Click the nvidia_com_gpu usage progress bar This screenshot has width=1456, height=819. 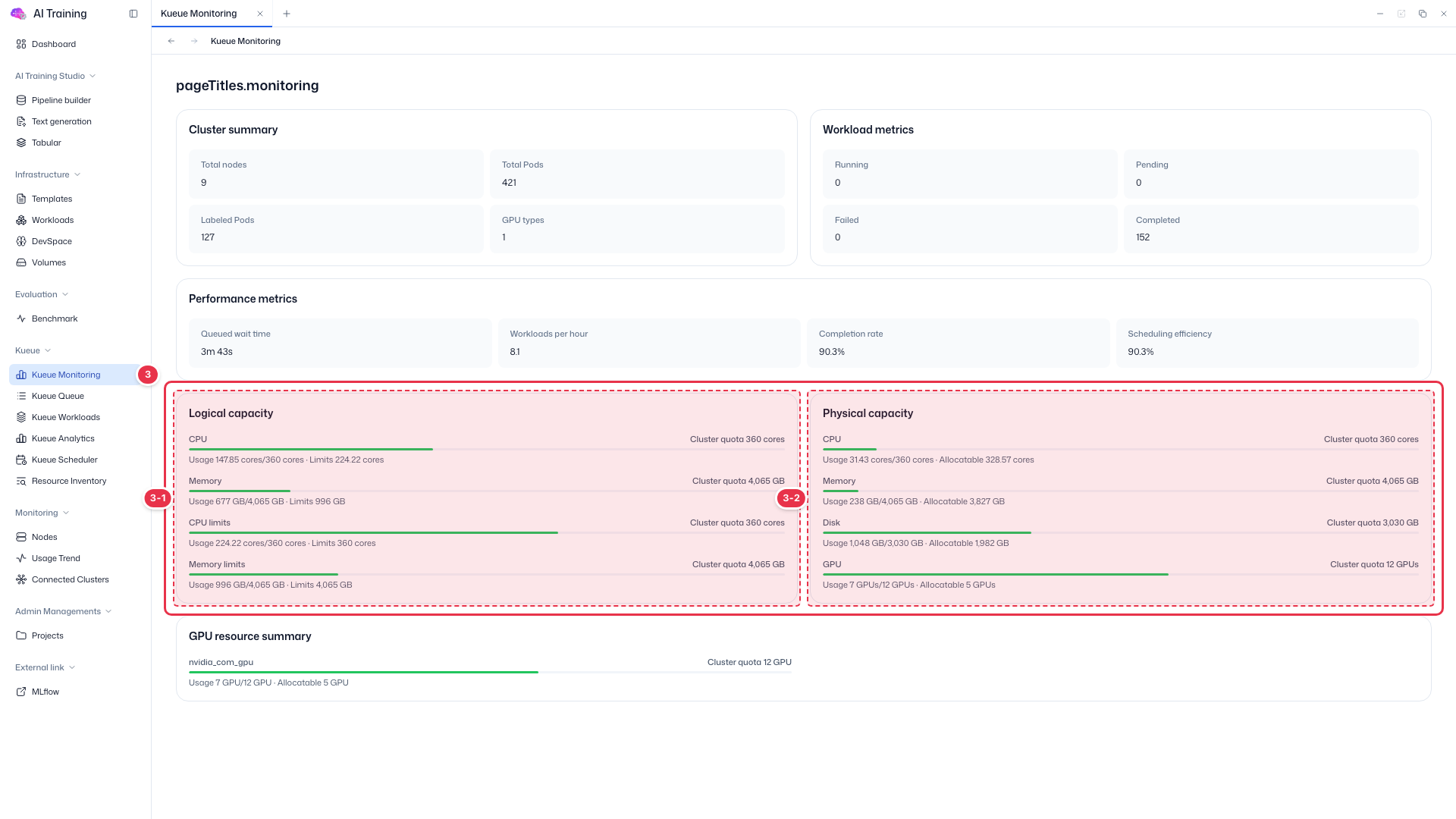(490, 672)
